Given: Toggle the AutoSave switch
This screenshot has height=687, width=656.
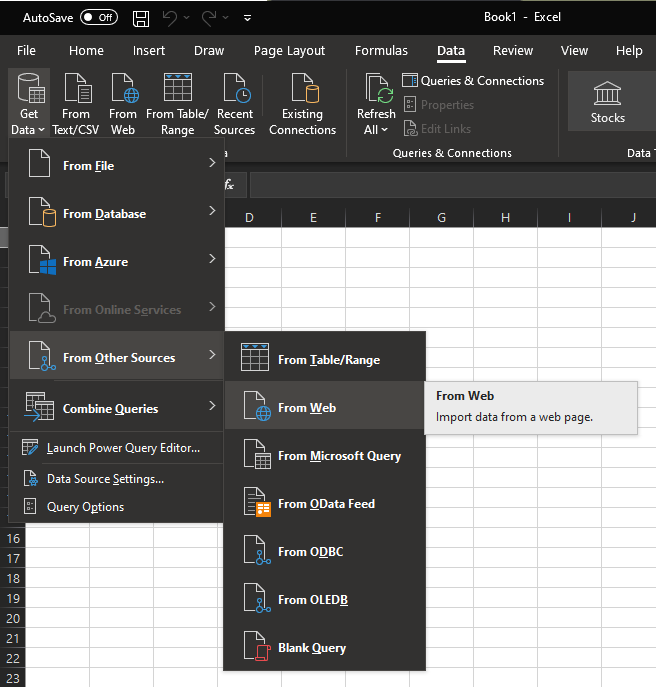Looking at the screenshot, I should [99, 18].
